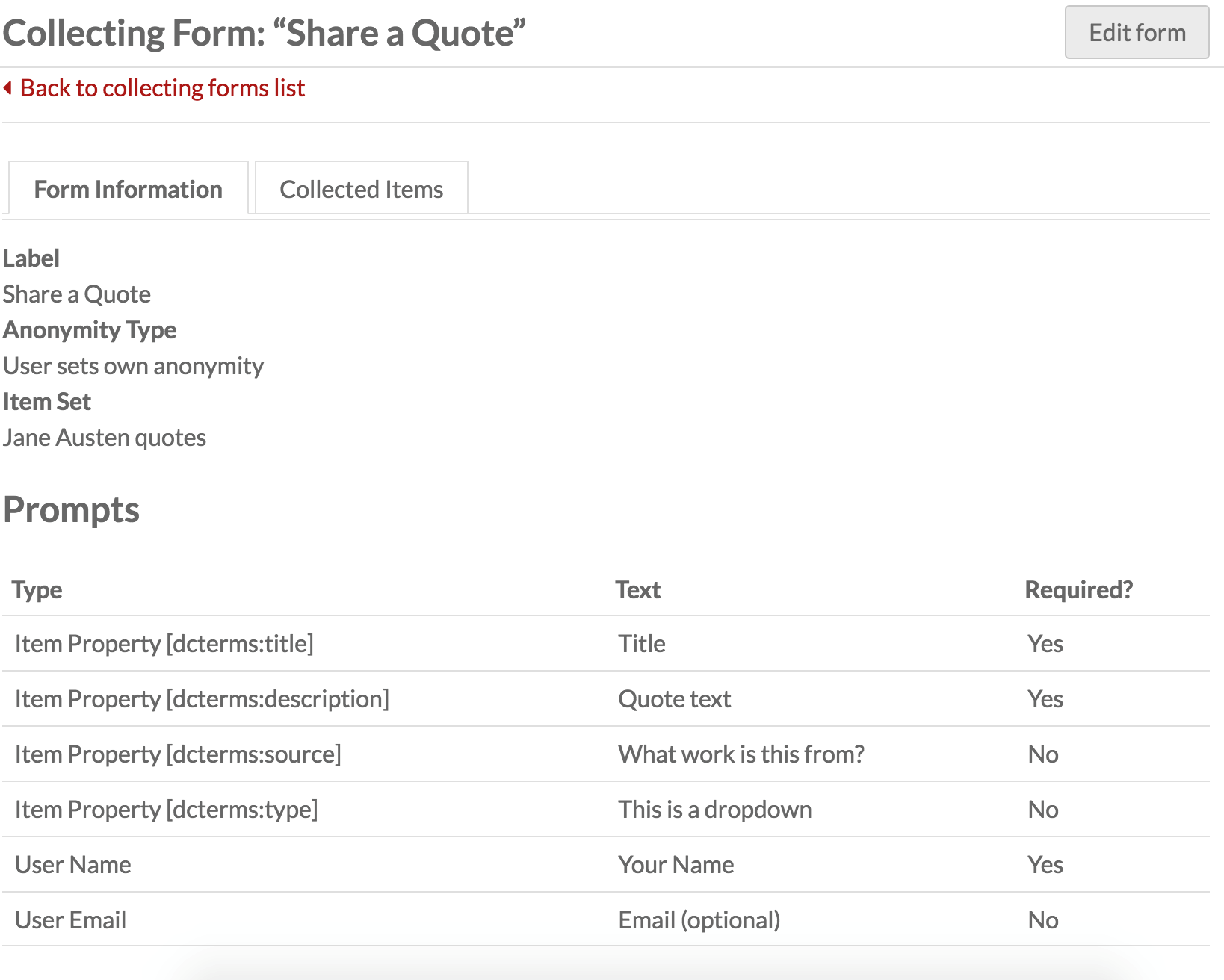Select 'Item Property [dcterms:source]' cell

178,754
